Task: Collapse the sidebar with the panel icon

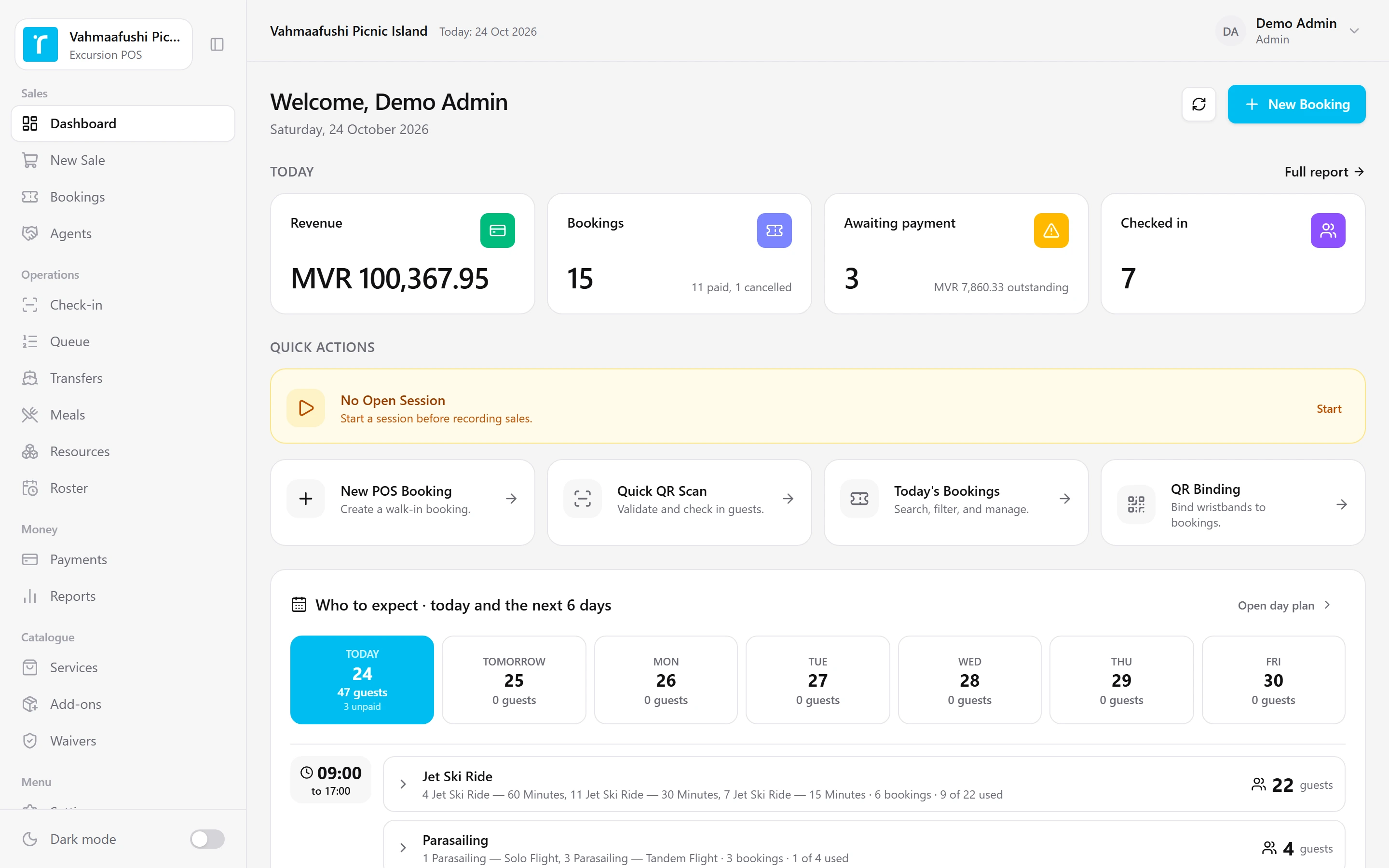Action: 217,44
